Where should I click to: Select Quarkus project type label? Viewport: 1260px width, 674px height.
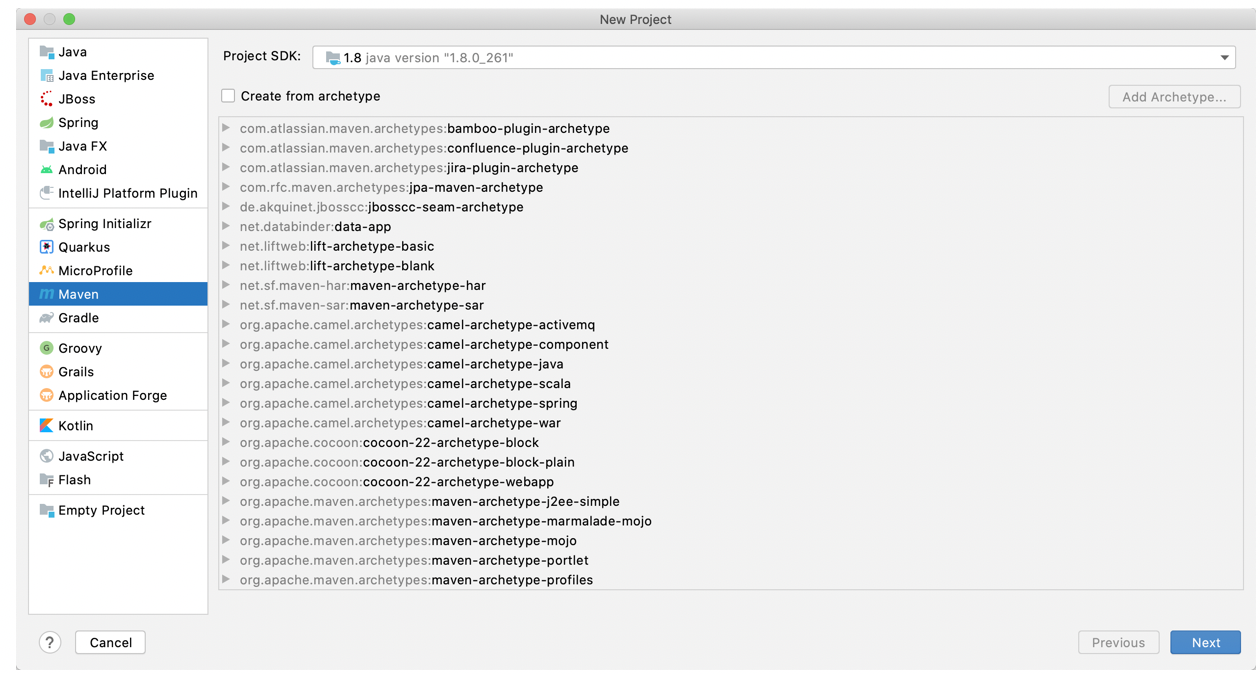coord(84,247)
